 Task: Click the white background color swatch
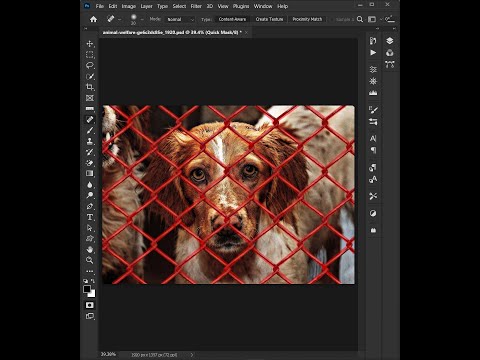(93, 294)
